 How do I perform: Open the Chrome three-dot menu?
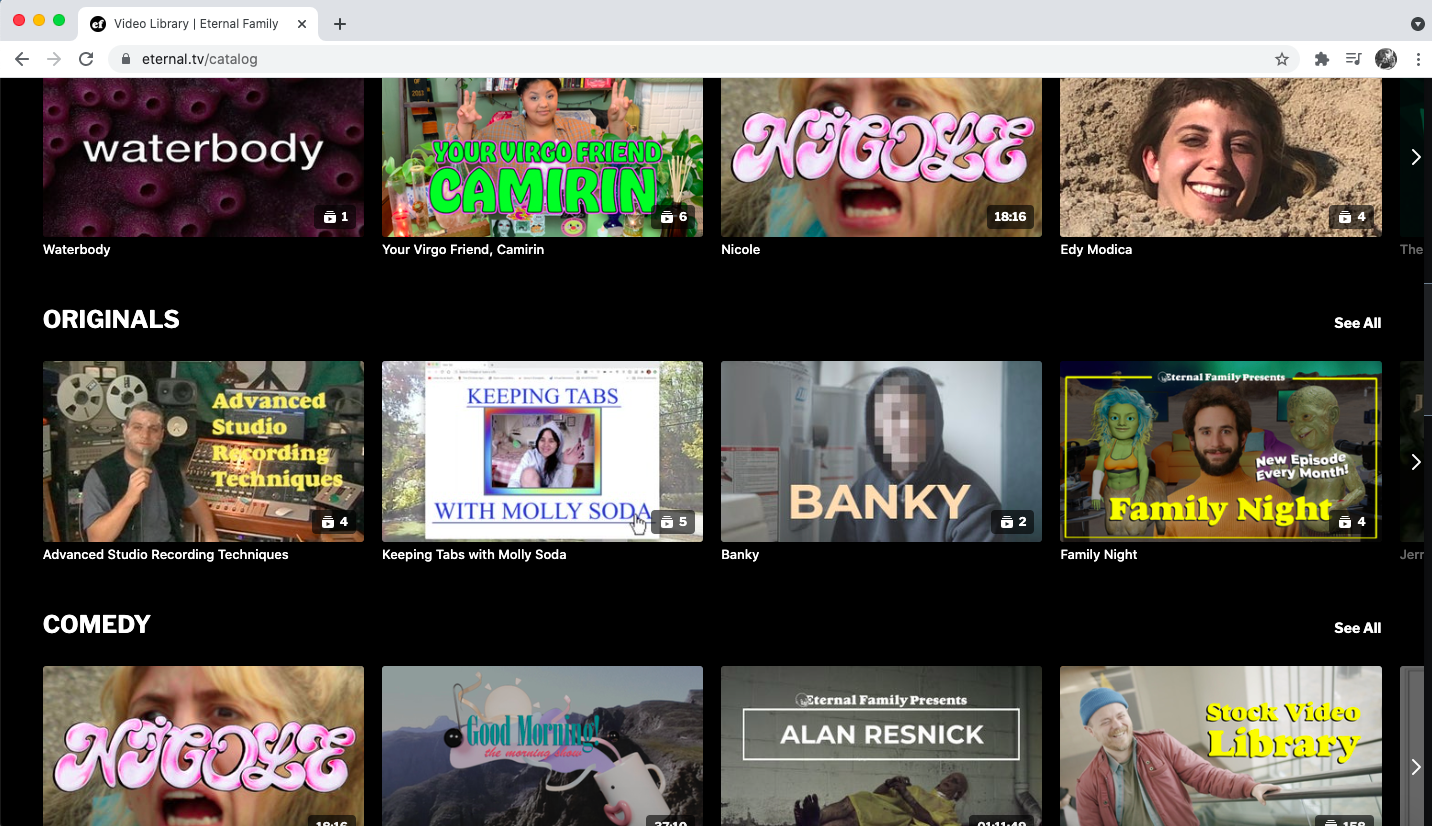point(1418,59)
